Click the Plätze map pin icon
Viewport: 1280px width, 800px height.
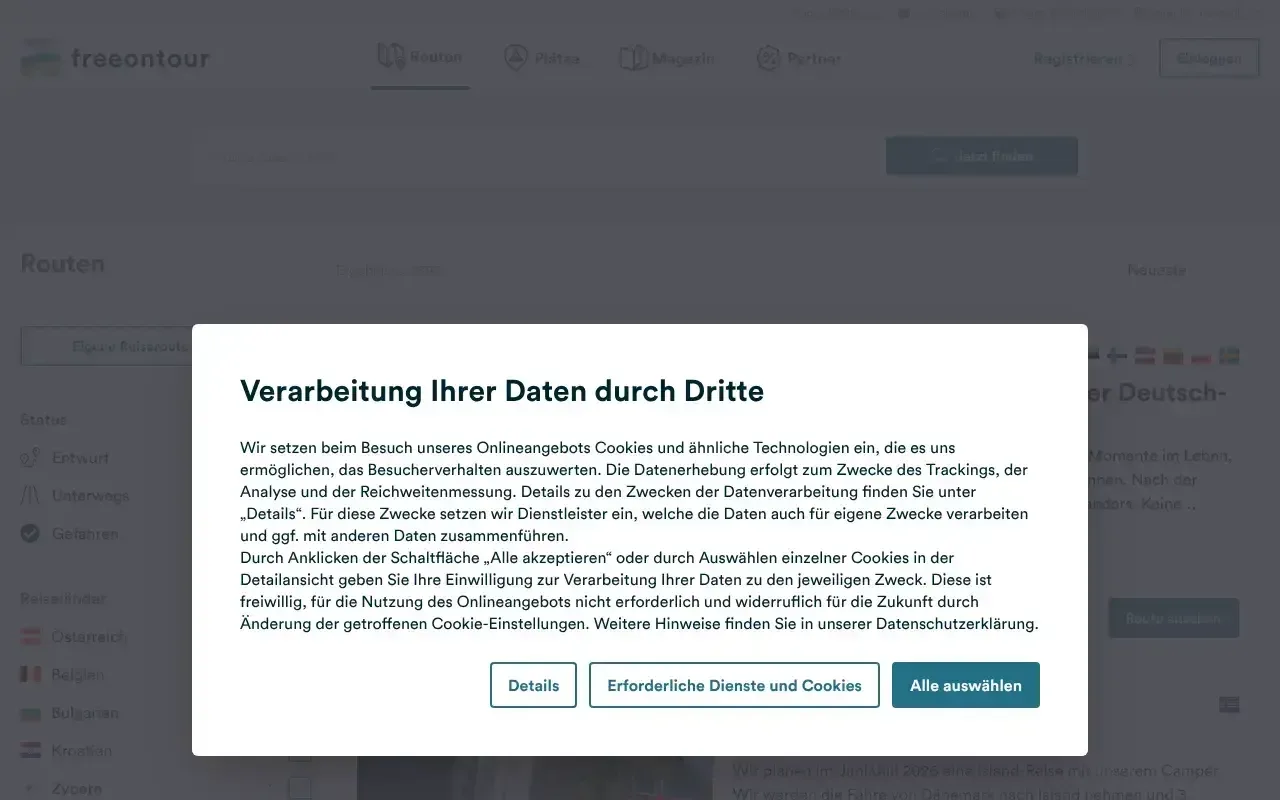(515, 58)
